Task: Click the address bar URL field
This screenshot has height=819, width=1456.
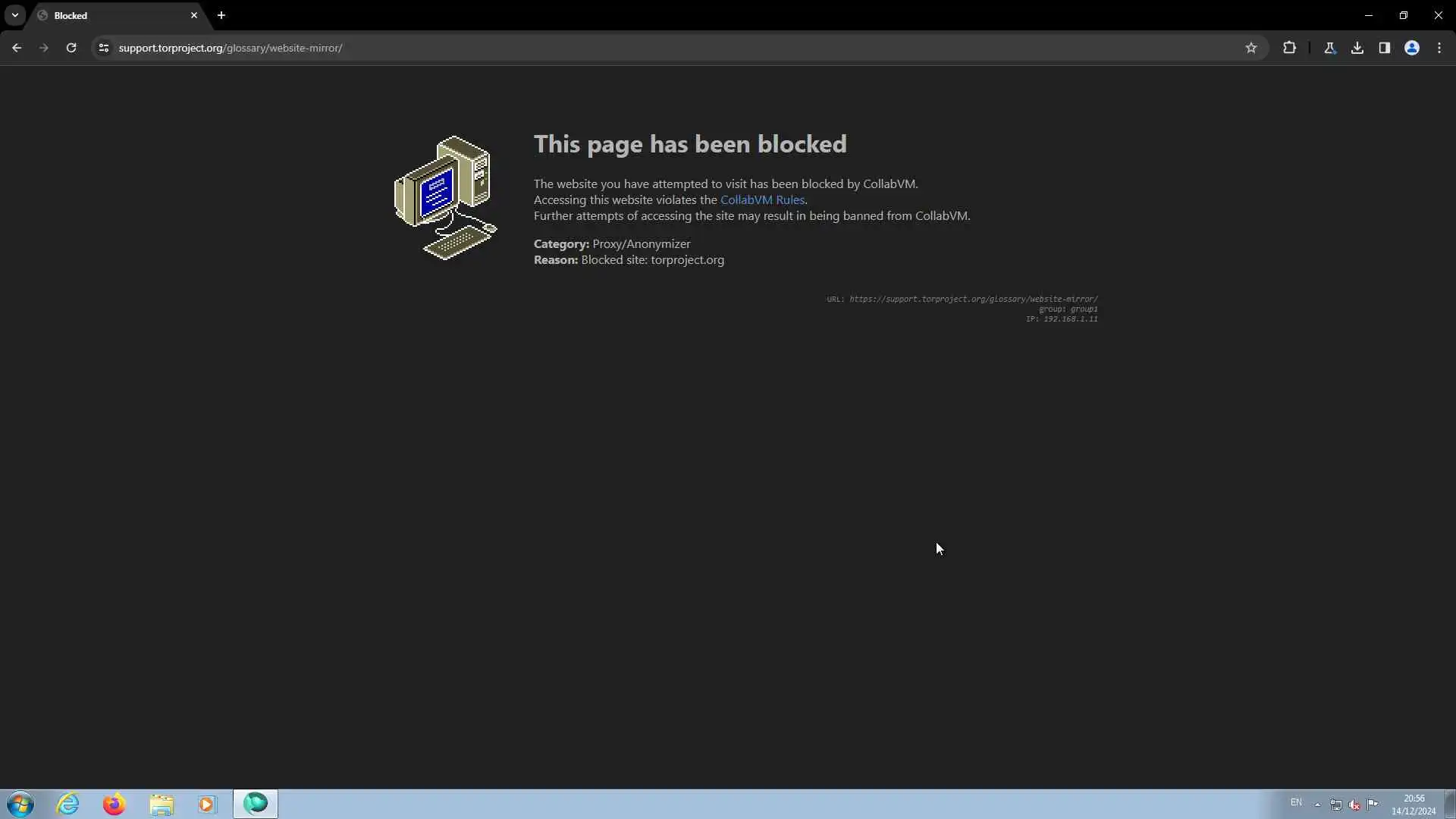Action: pos(607,48)
